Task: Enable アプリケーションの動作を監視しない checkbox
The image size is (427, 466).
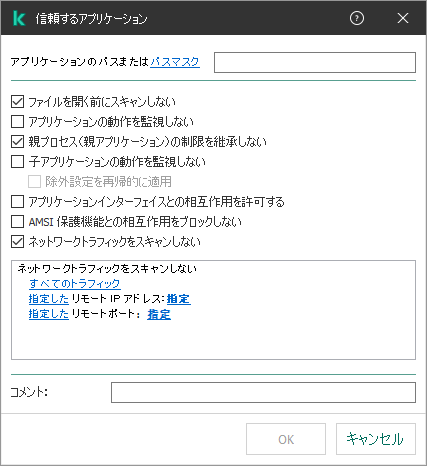Action: point(18,122)
